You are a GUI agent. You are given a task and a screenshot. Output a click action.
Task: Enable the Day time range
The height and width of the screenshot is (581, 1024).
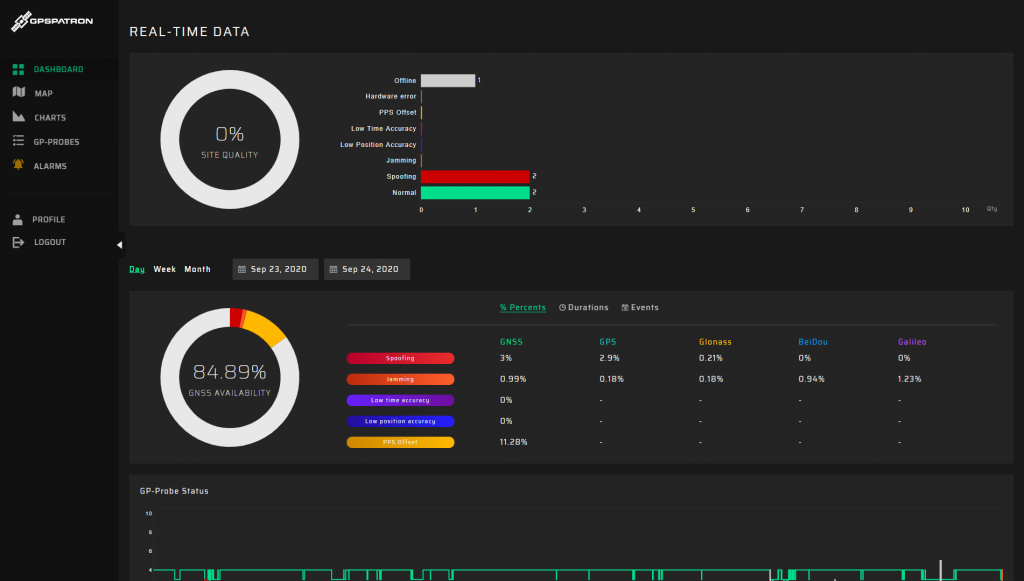tap(137, 269)
